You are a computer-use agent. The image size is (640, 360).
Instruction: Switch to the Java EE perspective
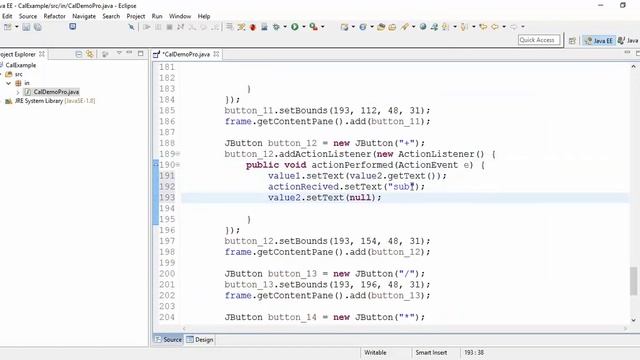[598, 40]
